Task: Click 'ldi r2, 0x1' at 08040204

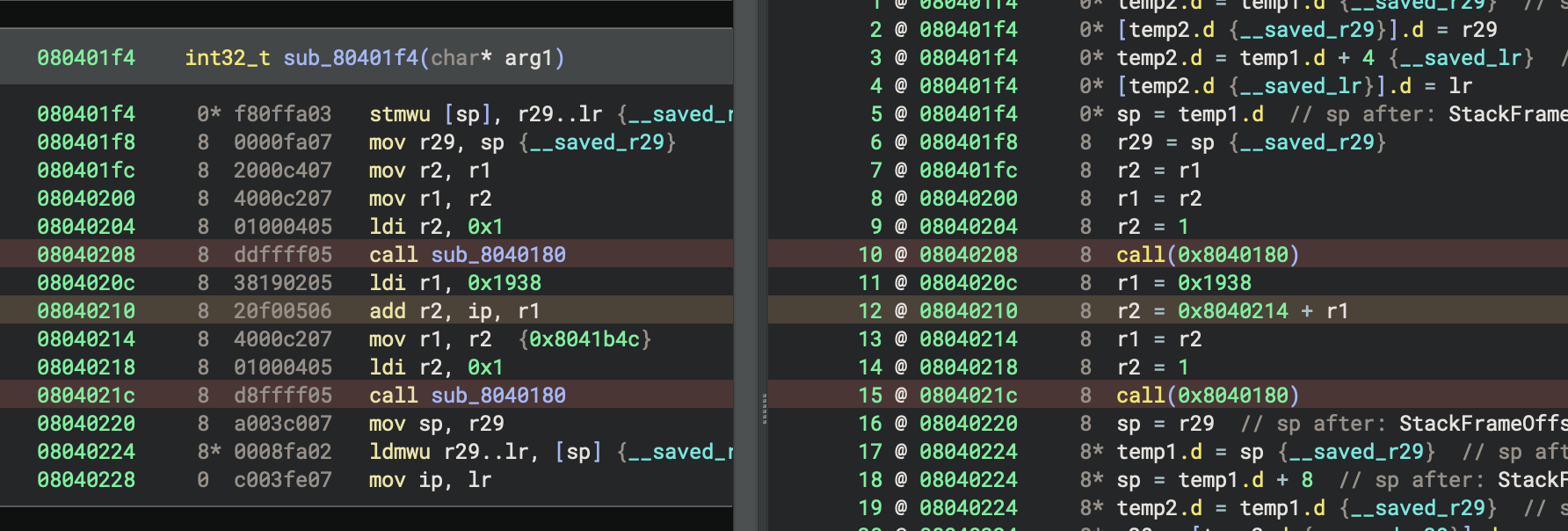Action: [437, 227]
